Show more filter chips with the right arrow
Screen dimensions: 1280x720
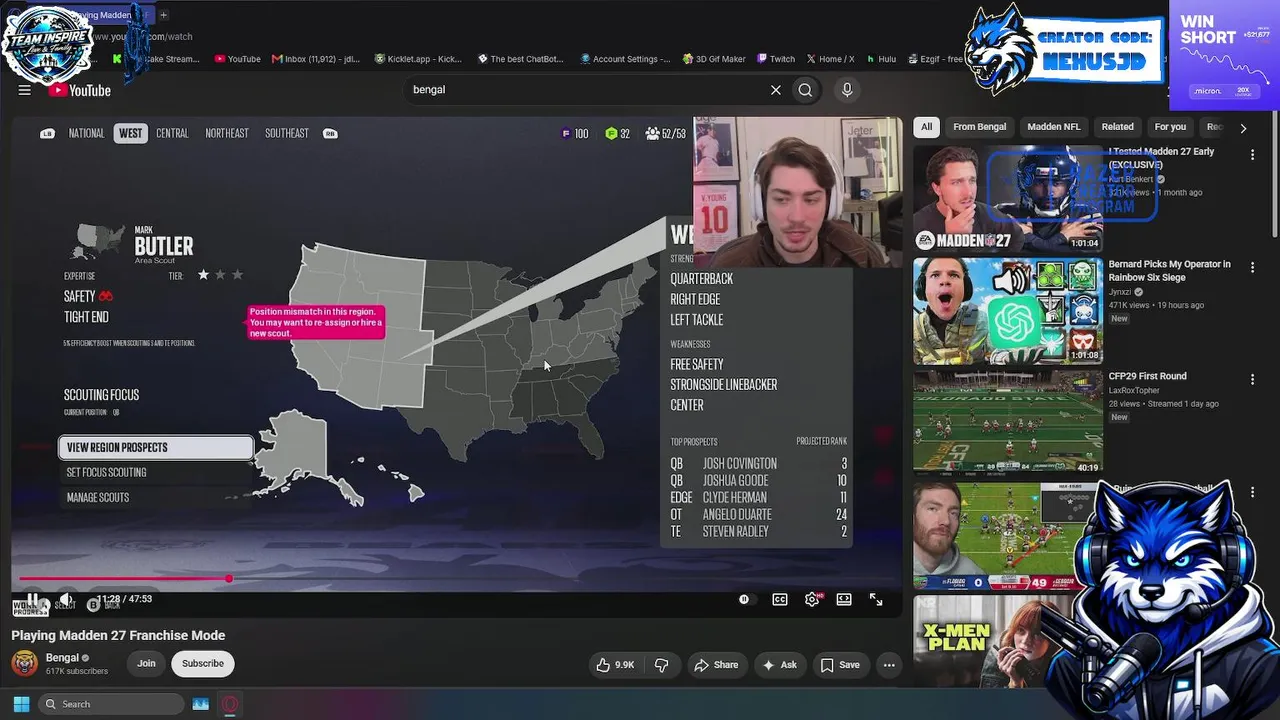(1243, 128)
